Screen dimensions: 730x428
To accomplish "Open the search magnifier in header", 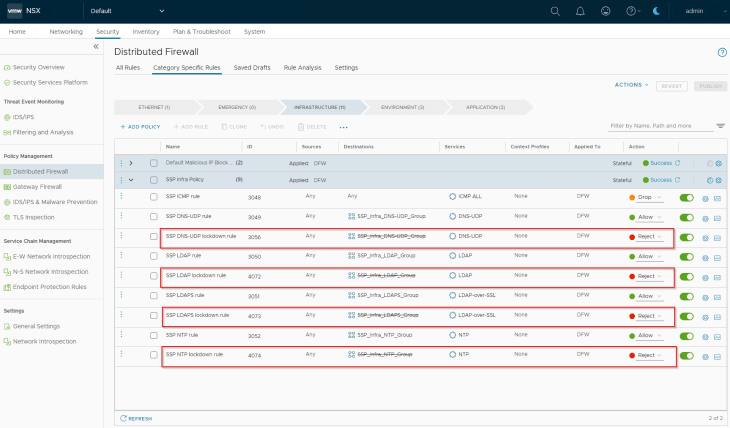I will click(x=555, y=11).
